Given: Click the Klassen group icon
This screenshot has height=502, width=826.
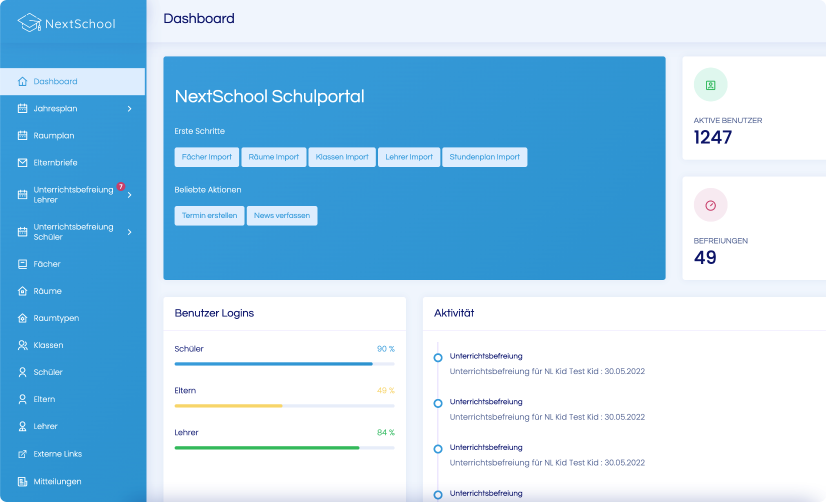Looking at the screenshot, I should (x=22, y=345).
